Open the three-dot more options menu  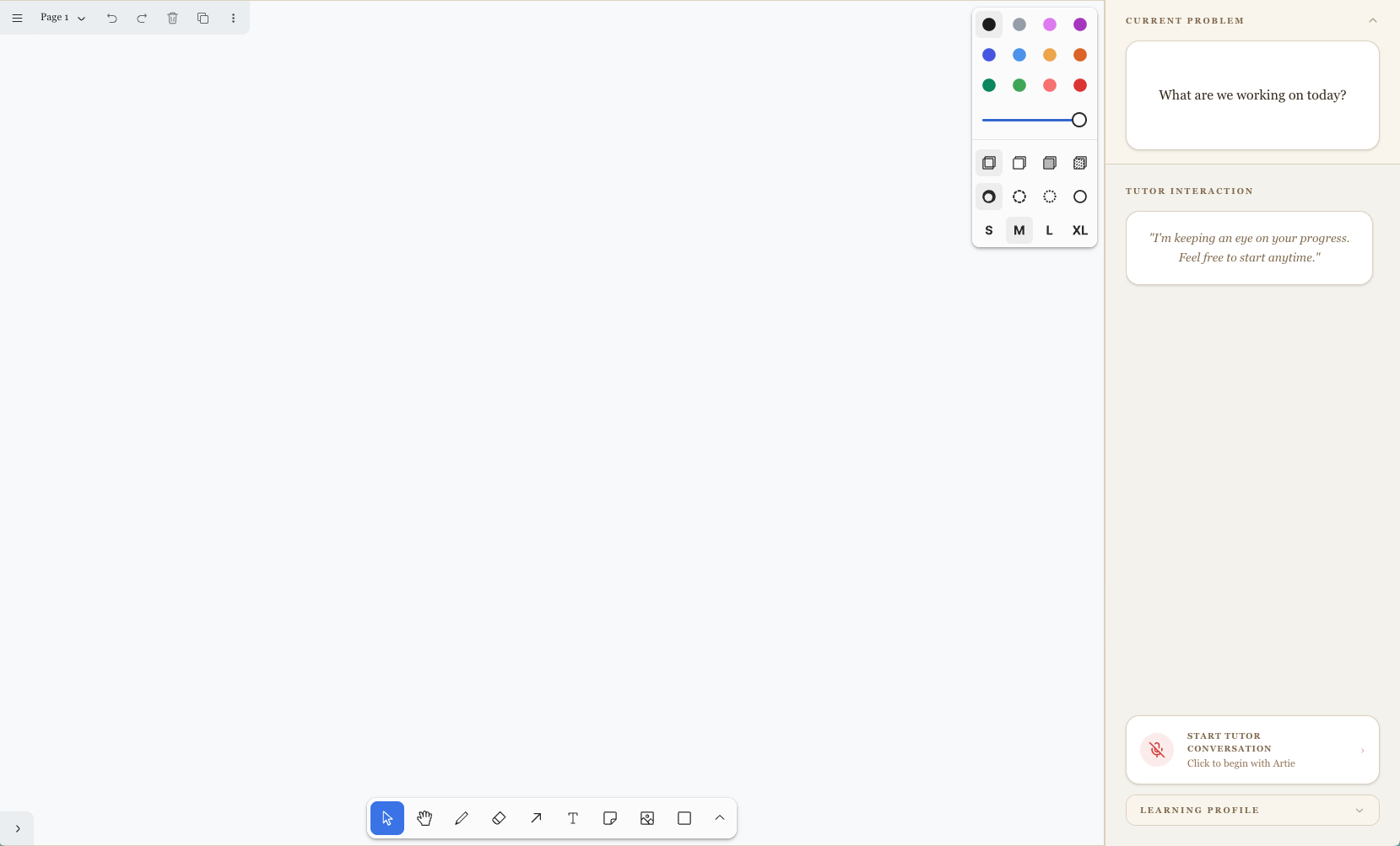234,18
